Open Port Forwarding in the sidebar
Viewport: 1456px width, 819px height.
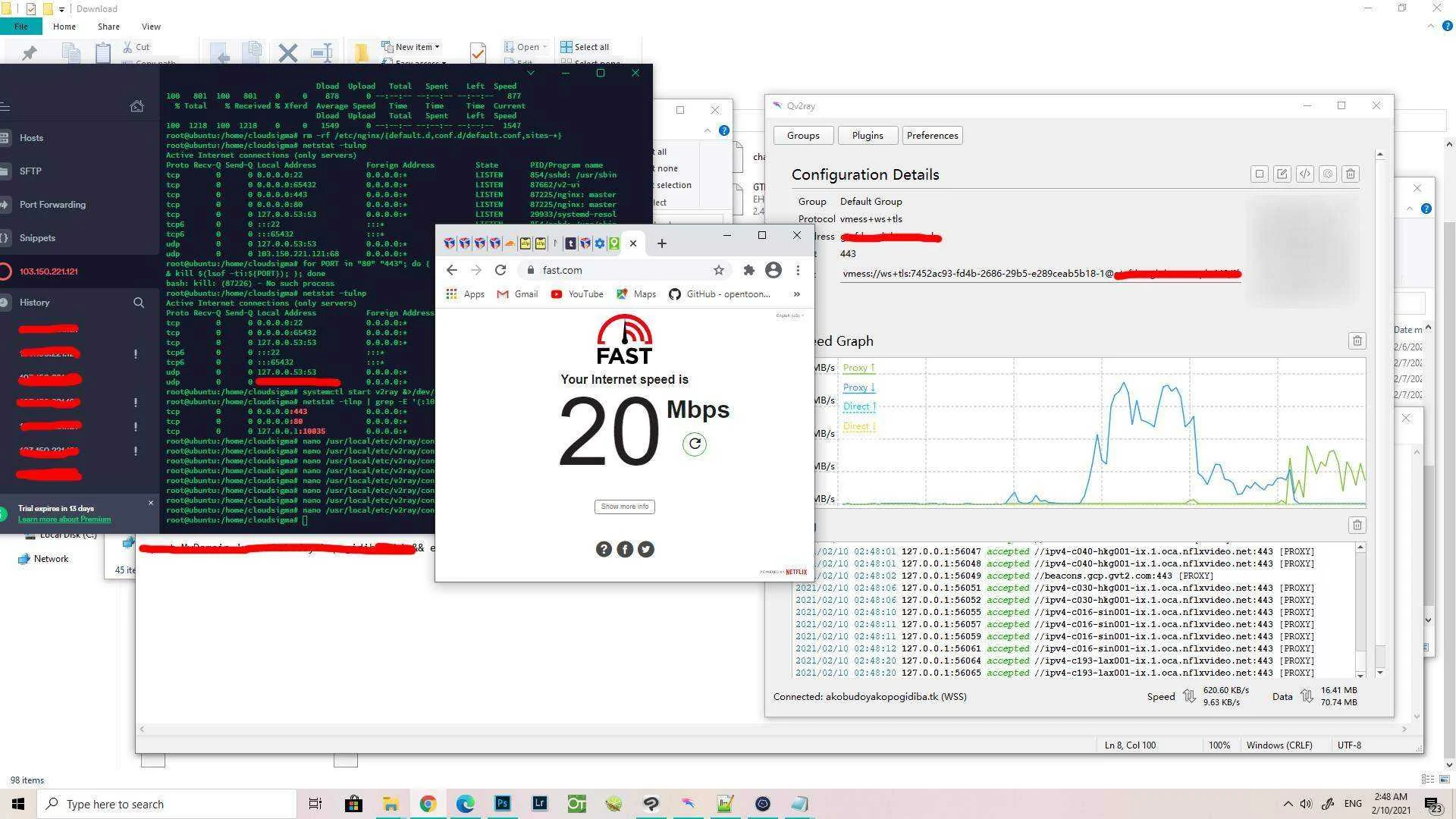click(52, 205)
